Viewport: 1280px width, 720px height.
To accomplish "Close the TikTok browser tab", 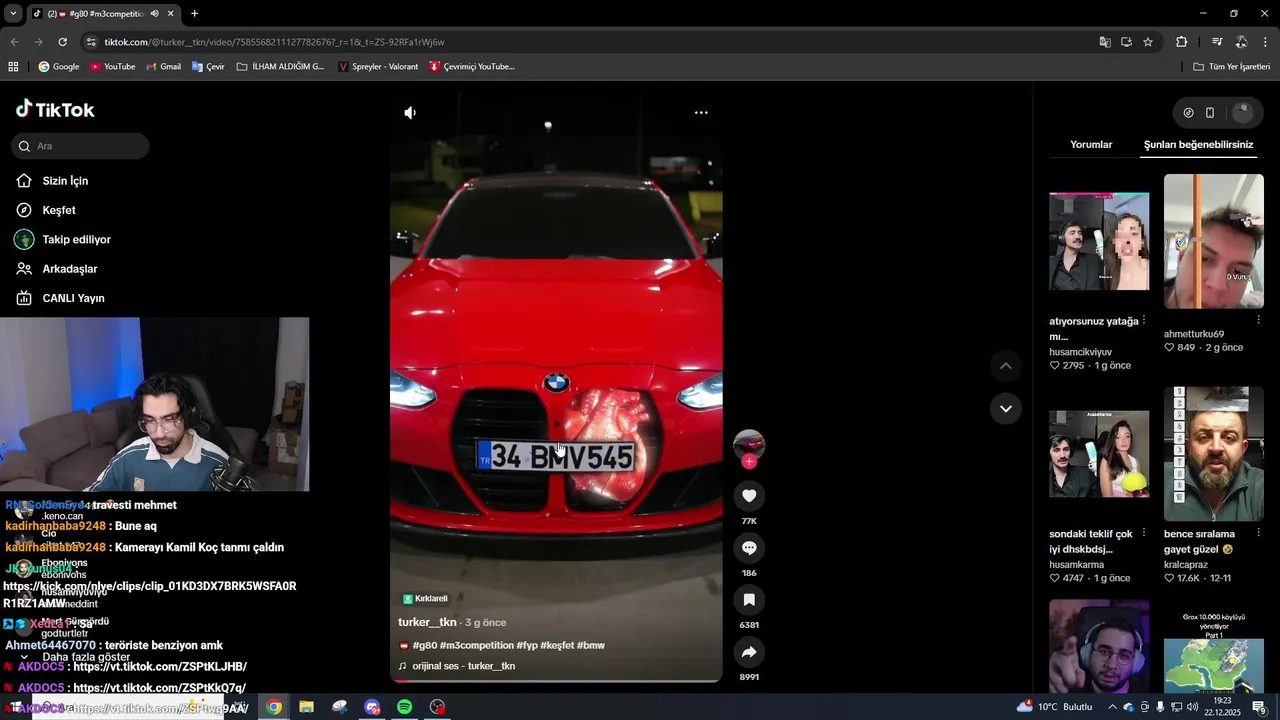I will [x=171, y=14].
